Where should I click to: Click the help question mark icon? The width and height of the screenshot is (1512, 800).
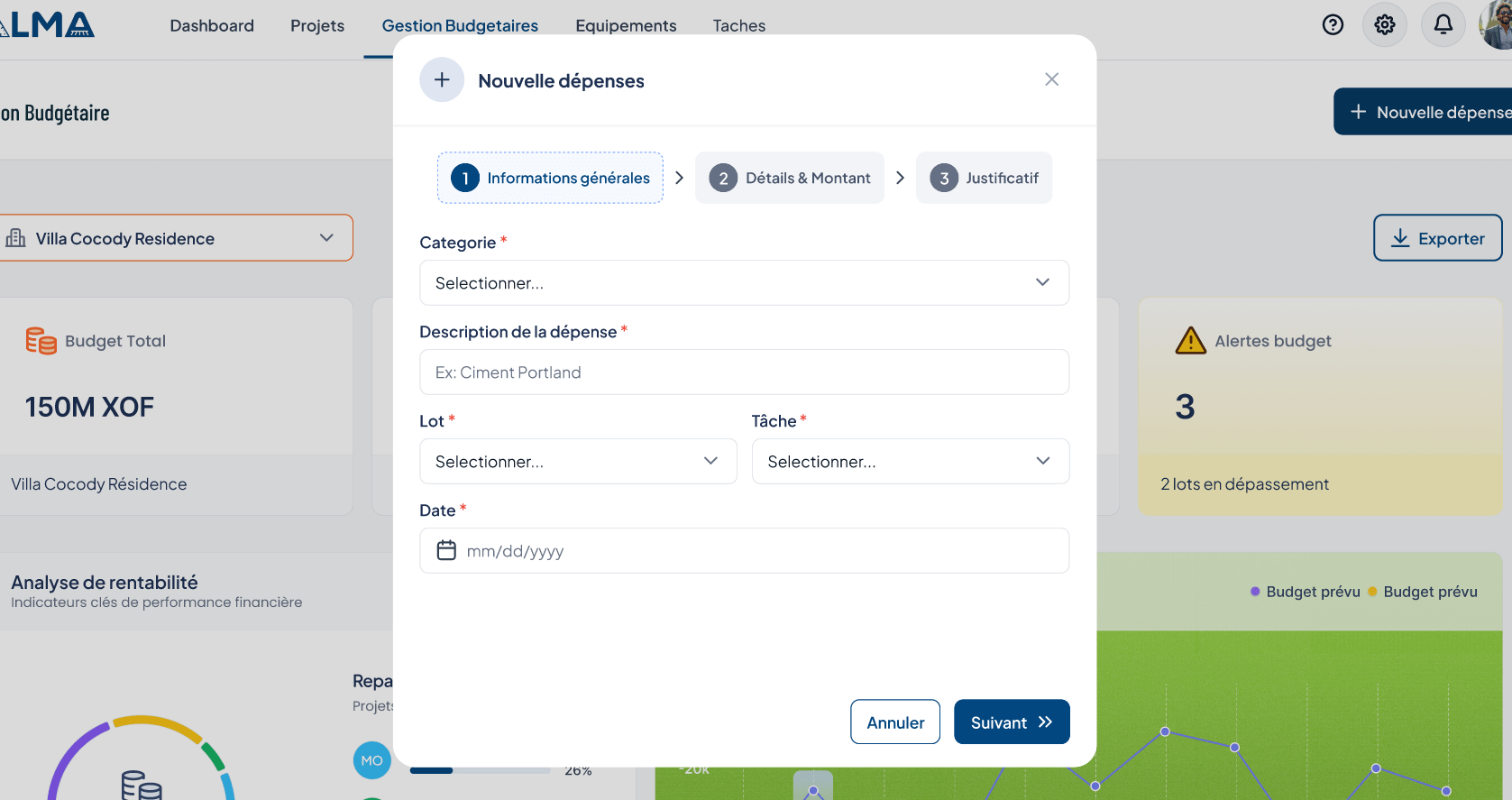(x=1333, y=25)
